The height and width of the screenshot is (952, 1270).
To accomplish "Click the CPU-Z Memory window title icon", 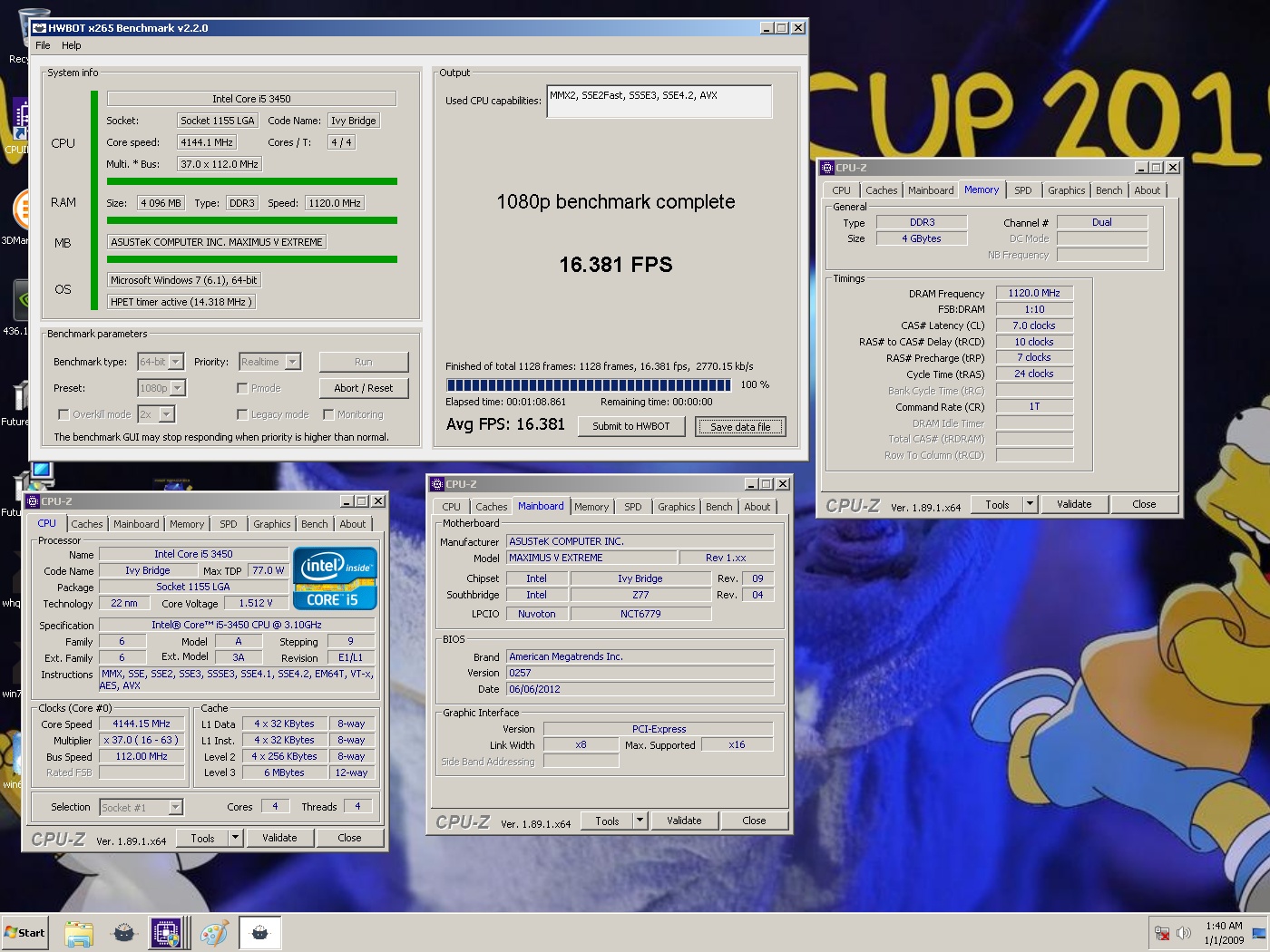I will 826,168.
